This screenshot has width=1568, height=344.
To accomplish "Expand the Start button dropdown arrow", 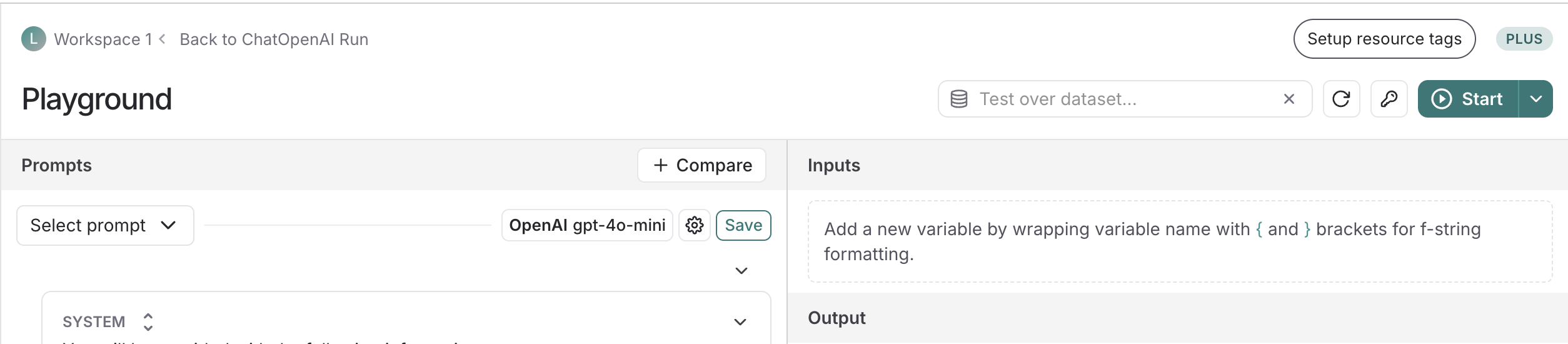I will coord(1535,99).
